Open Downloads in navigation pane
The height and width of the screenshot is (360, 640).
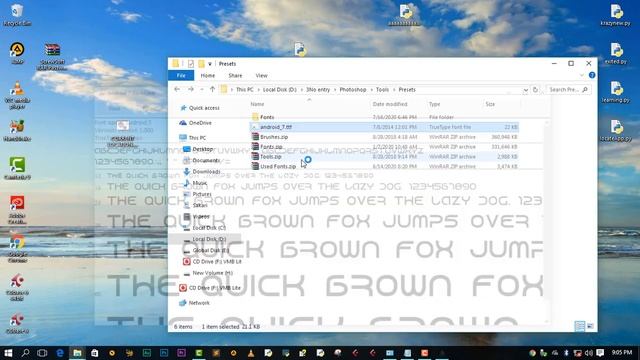click(x=206, y=171)
